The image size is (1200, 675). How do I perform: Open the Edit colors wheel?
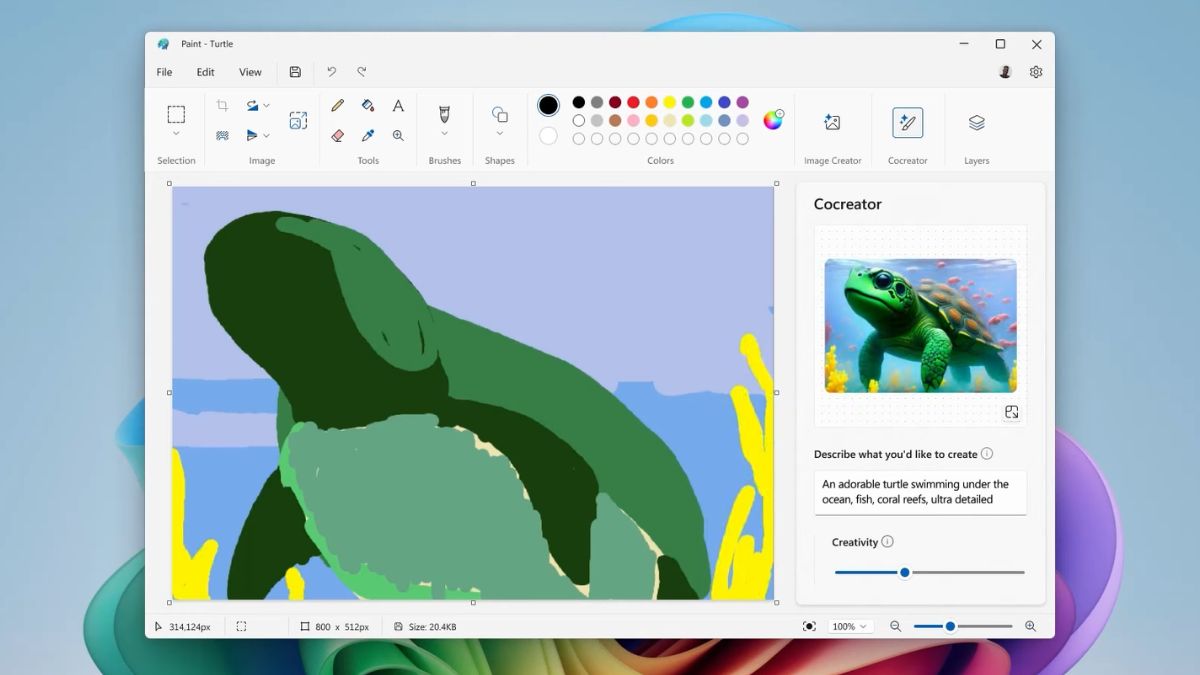tap(773, 120)
